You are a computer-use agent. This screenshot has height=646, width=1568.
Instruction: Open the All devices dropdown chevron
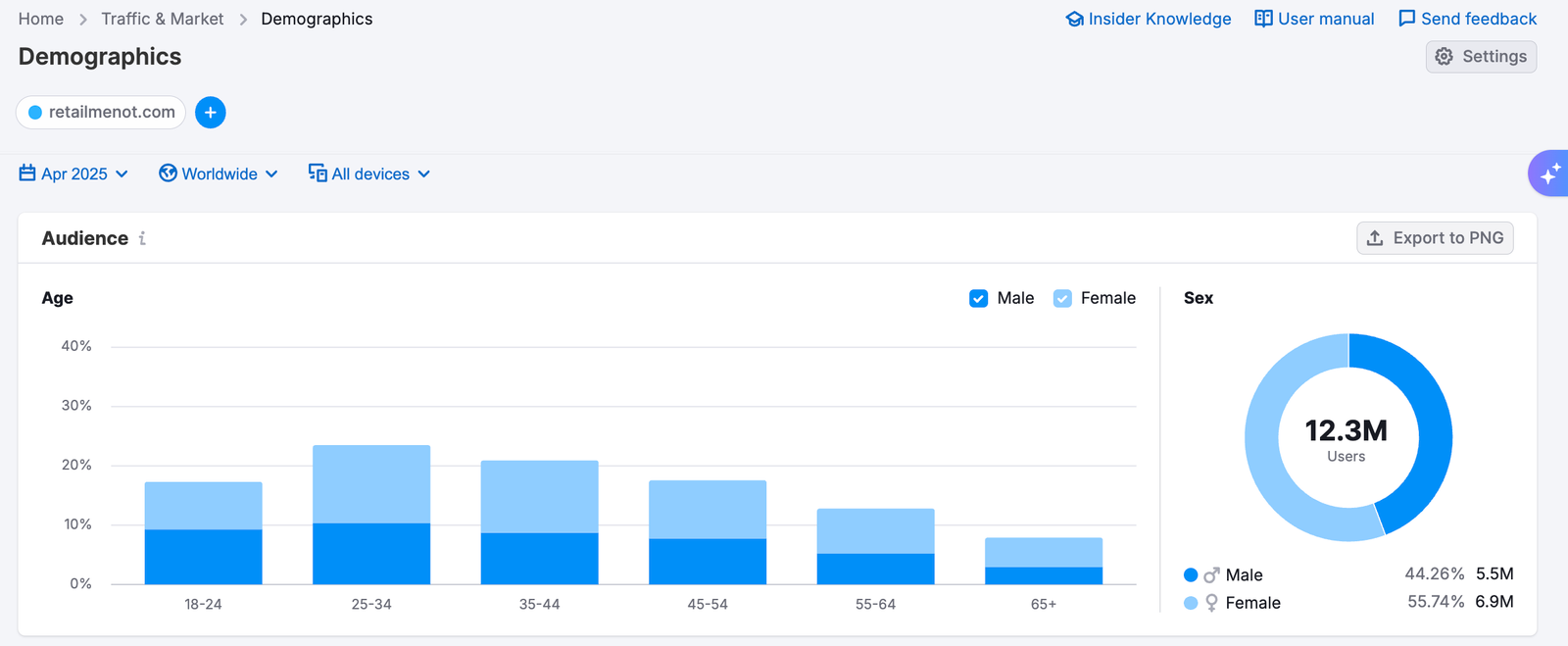point(424,174)
